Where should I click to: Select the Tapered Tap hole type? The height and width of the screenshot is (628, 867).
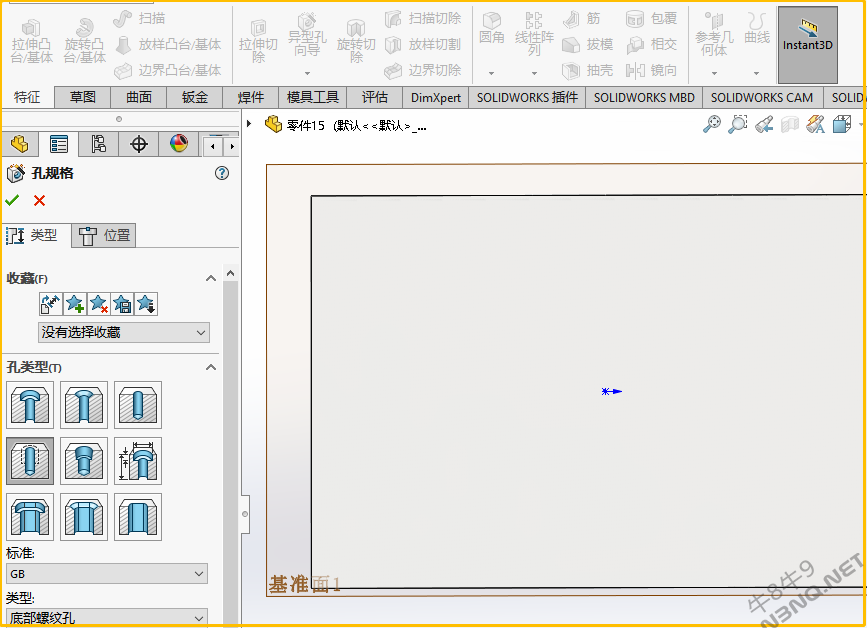pos(84,461)
